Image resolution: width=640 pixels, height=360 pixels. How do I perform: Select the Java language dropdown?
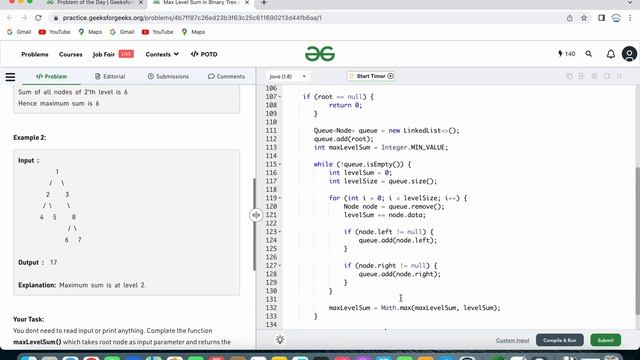coord(287,76)
